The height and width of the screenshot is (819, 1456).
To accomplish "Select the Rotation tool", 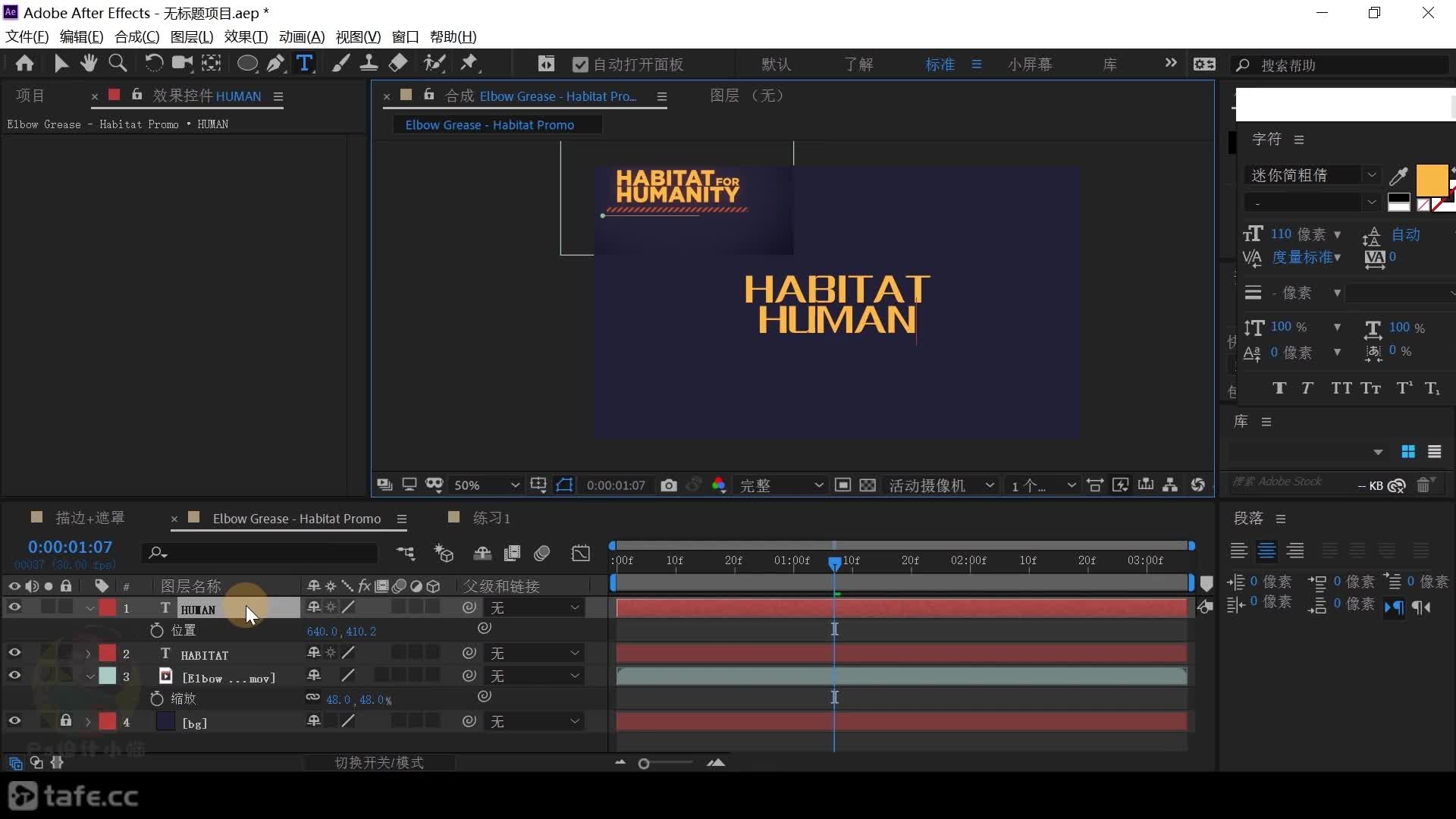I will (153, 64).
